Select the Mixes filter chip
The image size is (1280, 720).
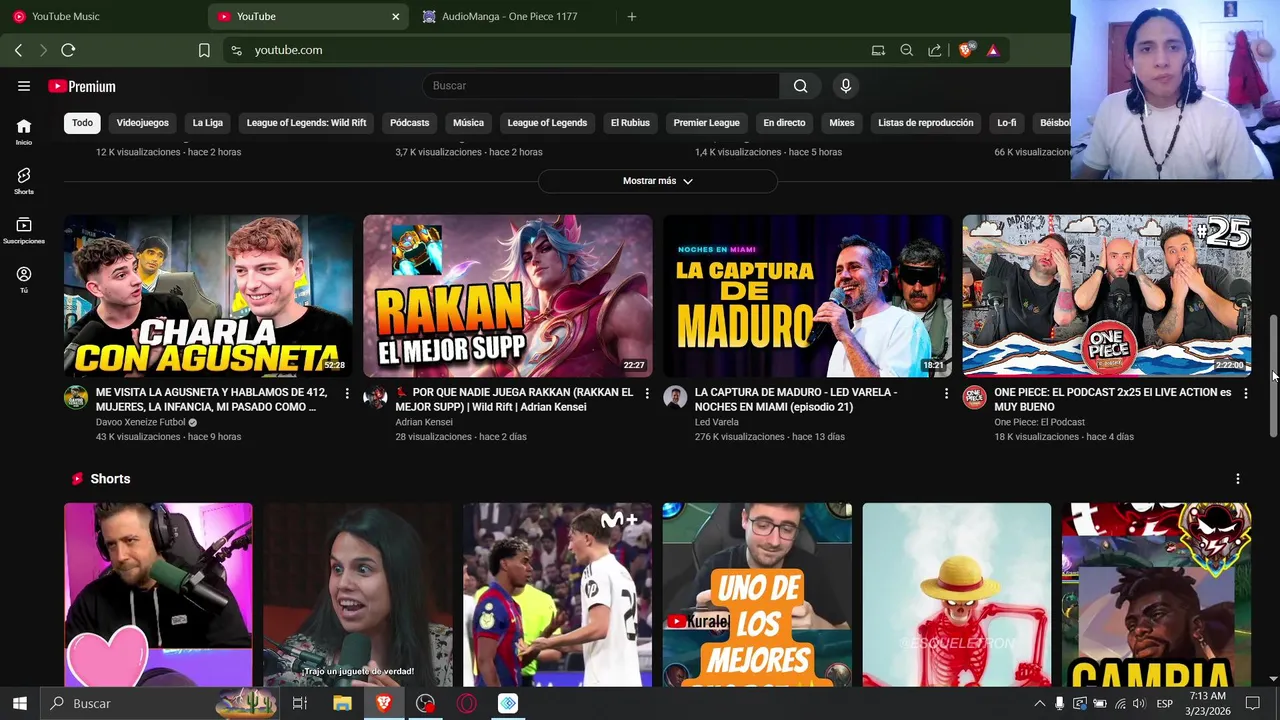coord(842,123)
